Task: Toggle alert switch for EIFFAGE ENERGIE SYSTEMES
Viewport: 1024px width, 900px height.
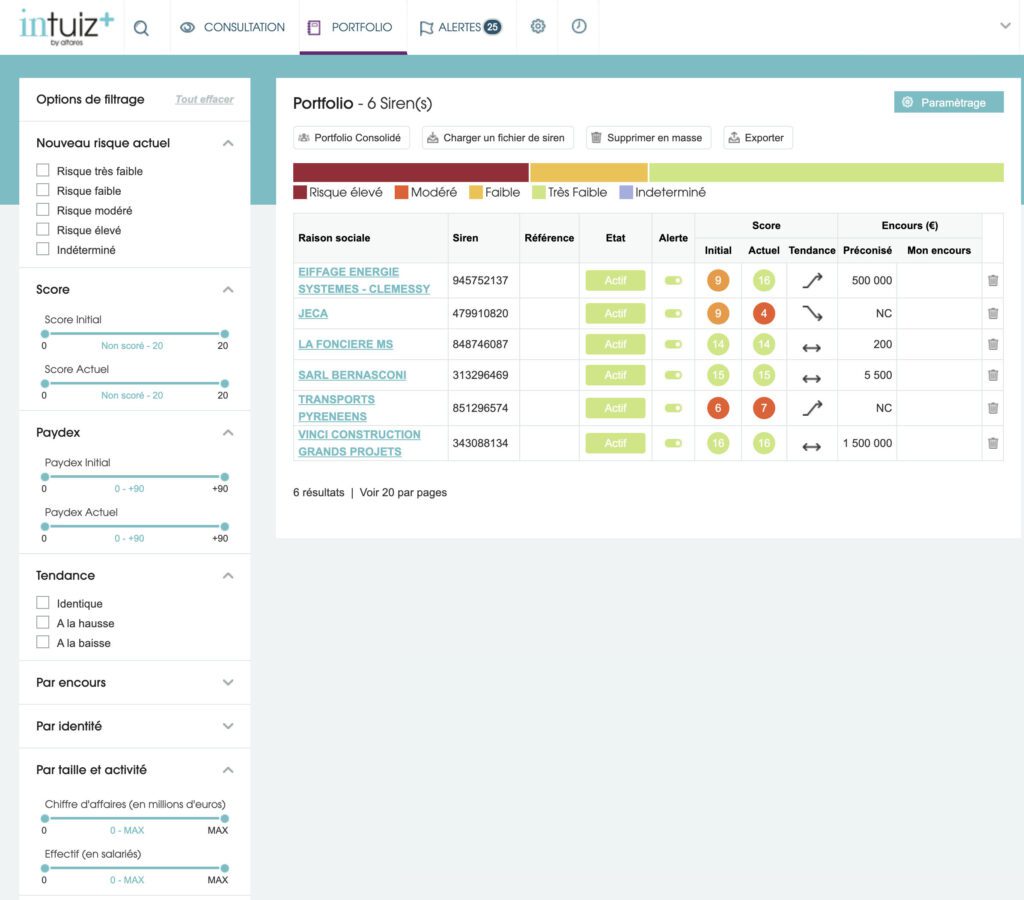Action: [x=673, y=280]
